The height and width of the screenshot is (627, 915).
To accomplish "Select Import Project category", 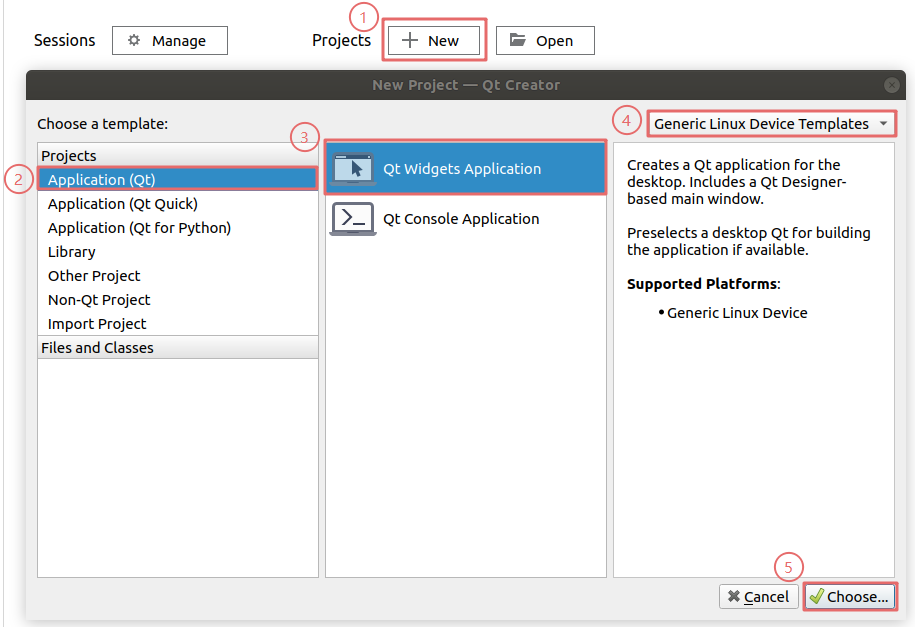I will point(97,324).
